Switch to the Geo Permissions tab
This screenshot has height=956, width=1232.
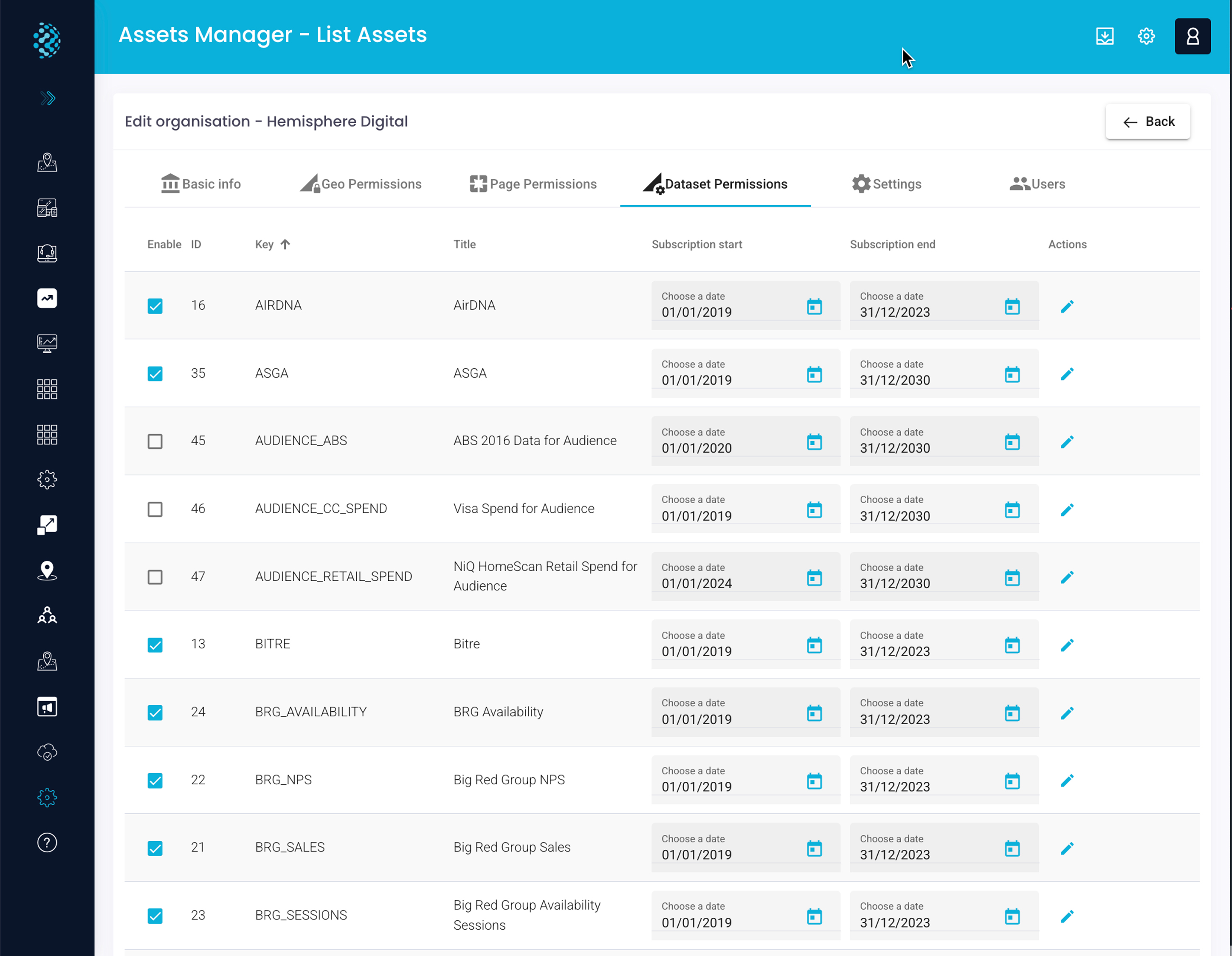(x=361, y=184)
